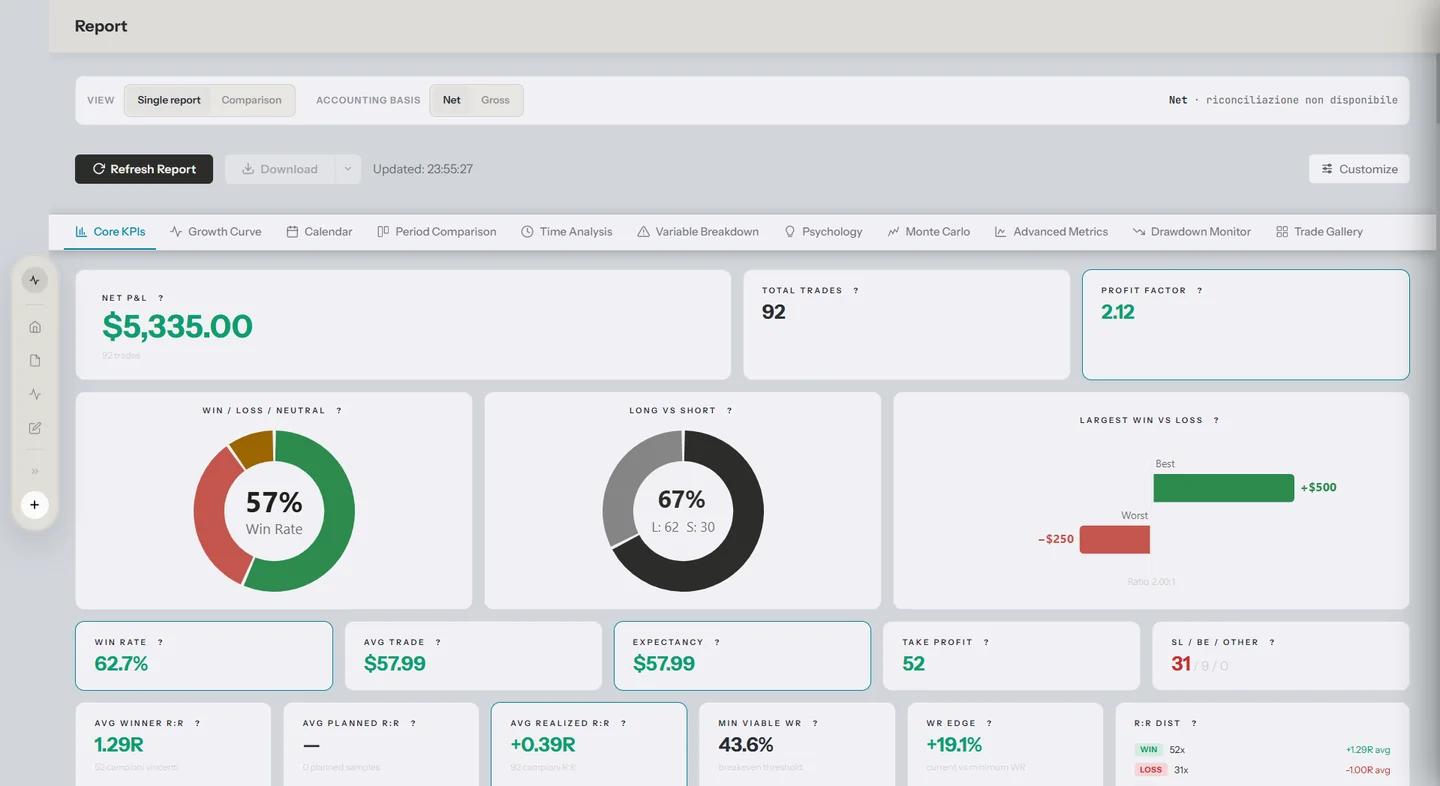
Task: Show help for Largest Win vs Loss
Action: click(1216, 421)
